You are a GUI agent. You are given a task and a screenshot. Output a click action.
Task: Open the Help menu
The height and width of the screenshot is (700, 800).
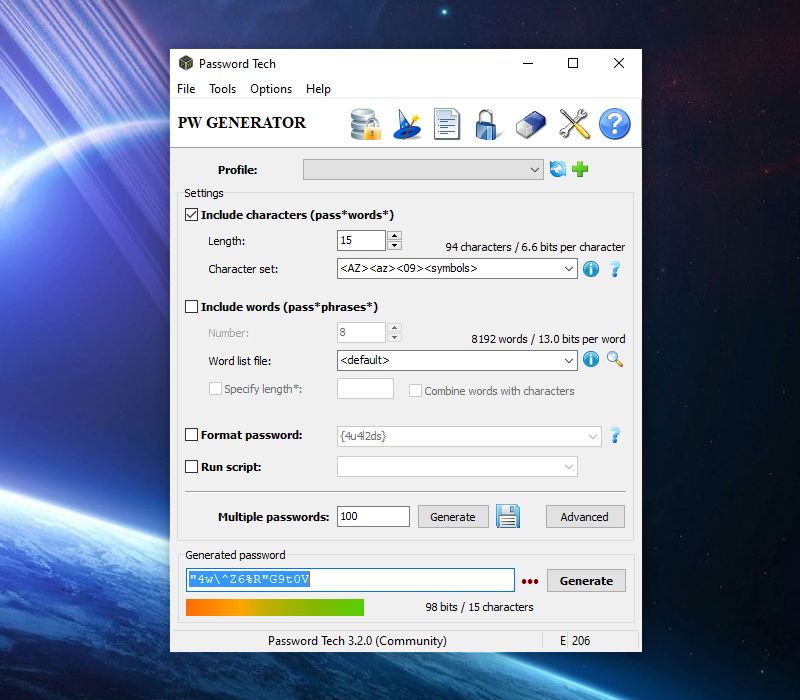(318, 89)
